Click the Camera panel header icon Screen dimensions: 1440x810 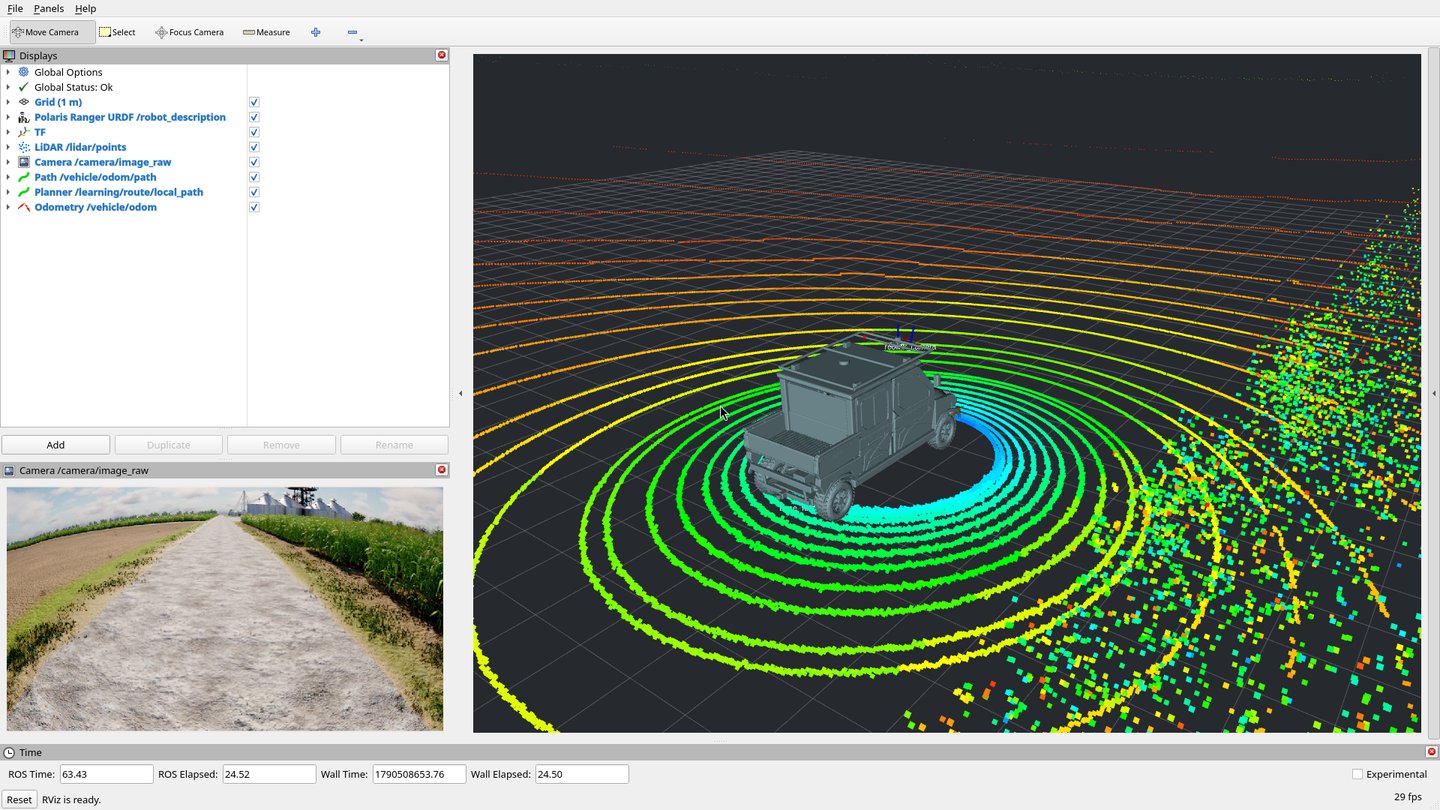[9, 470]
